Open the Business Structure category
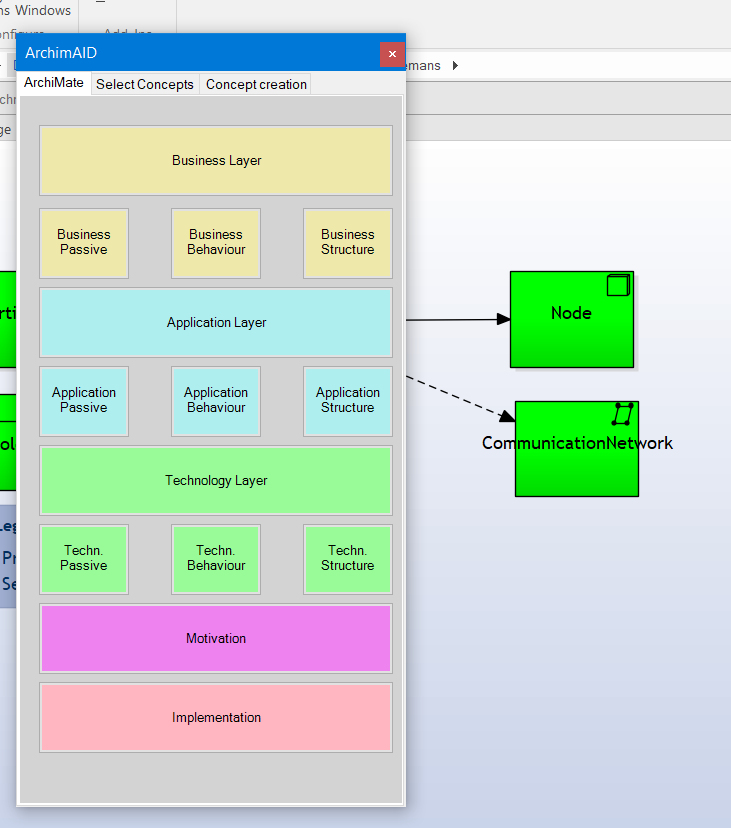The width and height of the screenshot is (731, 828). pos(348,243)
